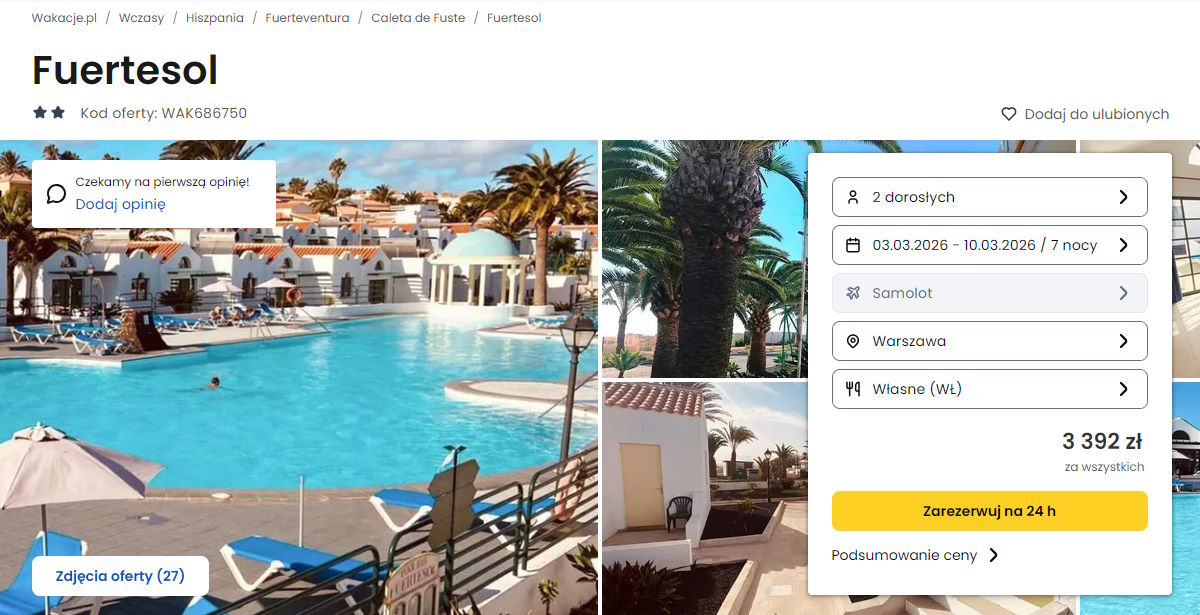Click the location pin icon beside Warszawa

click(853, 341)
